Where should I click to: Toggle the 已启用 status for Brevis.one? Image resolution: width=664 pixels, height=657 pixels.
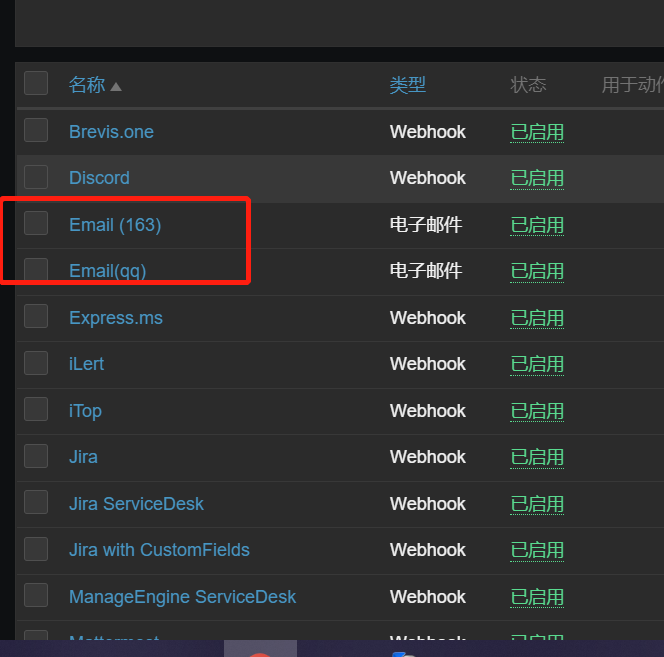click(537, 132)
